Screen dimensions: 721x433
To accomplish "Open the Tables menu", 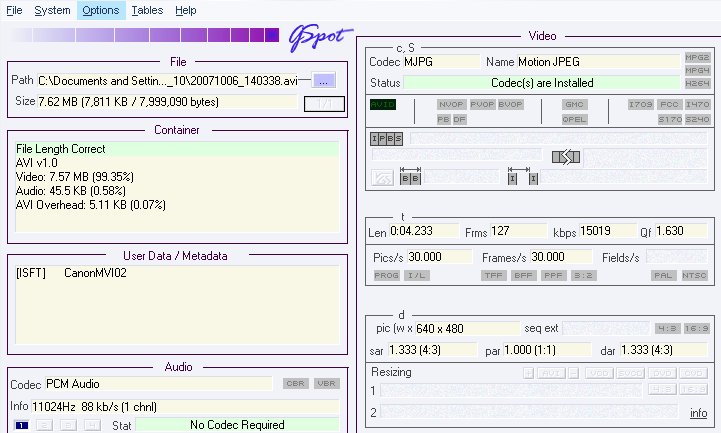I will click(147, 10).
